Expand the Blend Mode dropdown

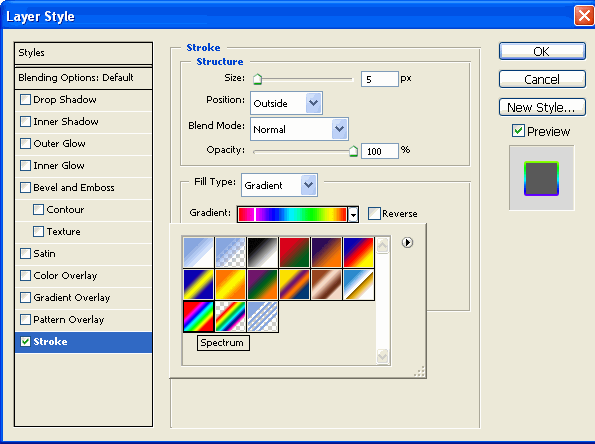pos(299,129)
